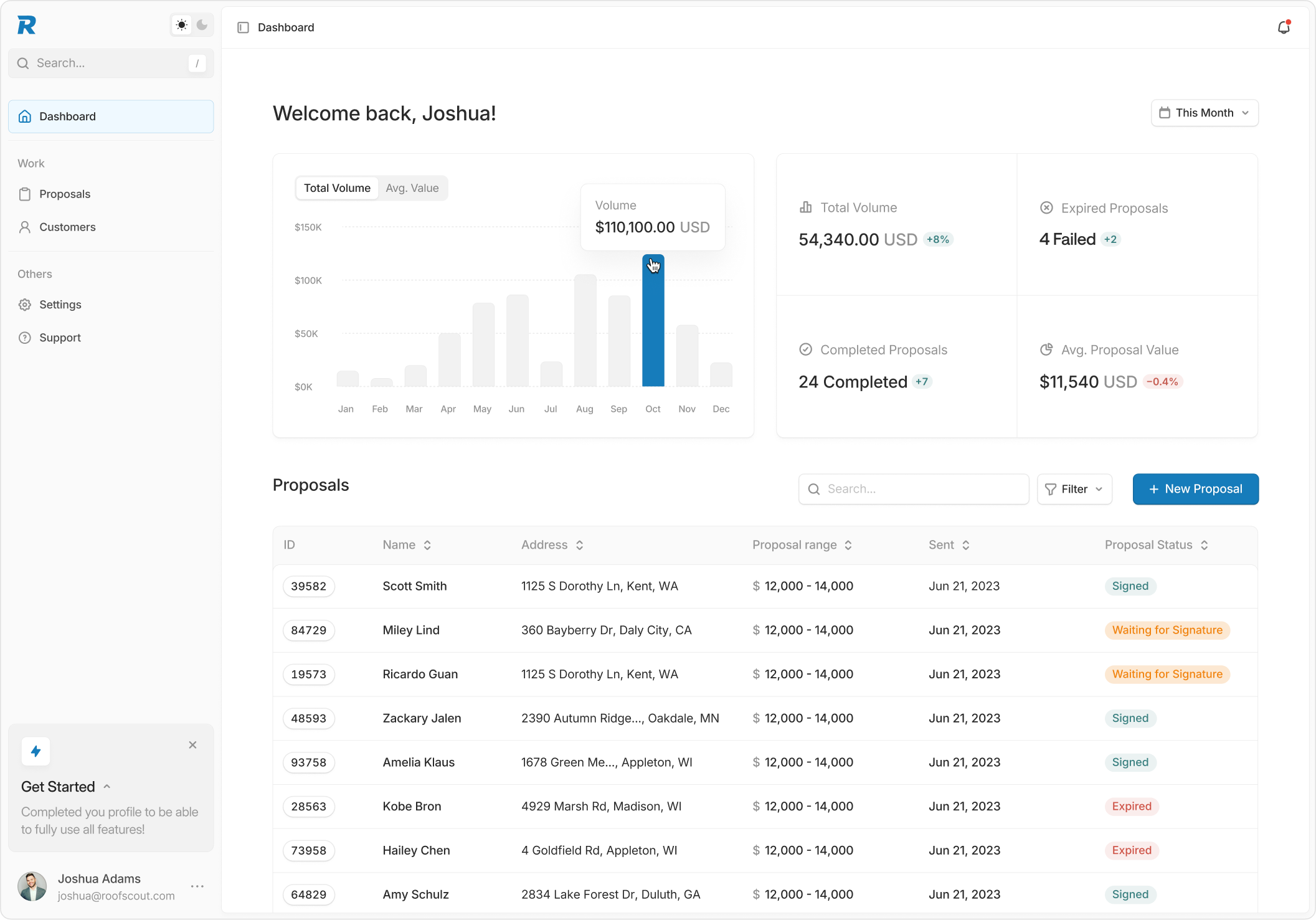Click the Completed Proposals check icon
1316x920 pixels.
(806, 349)
